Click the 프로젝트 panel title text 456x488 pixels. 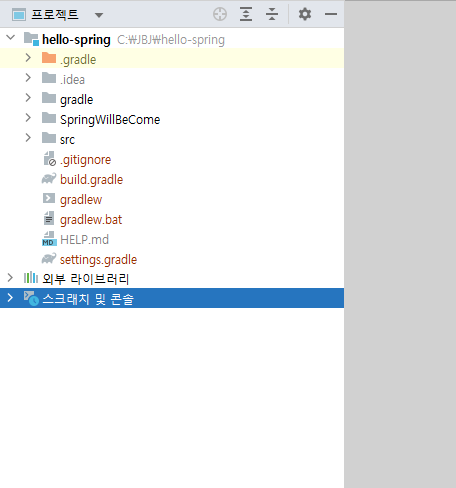(55, 15)
